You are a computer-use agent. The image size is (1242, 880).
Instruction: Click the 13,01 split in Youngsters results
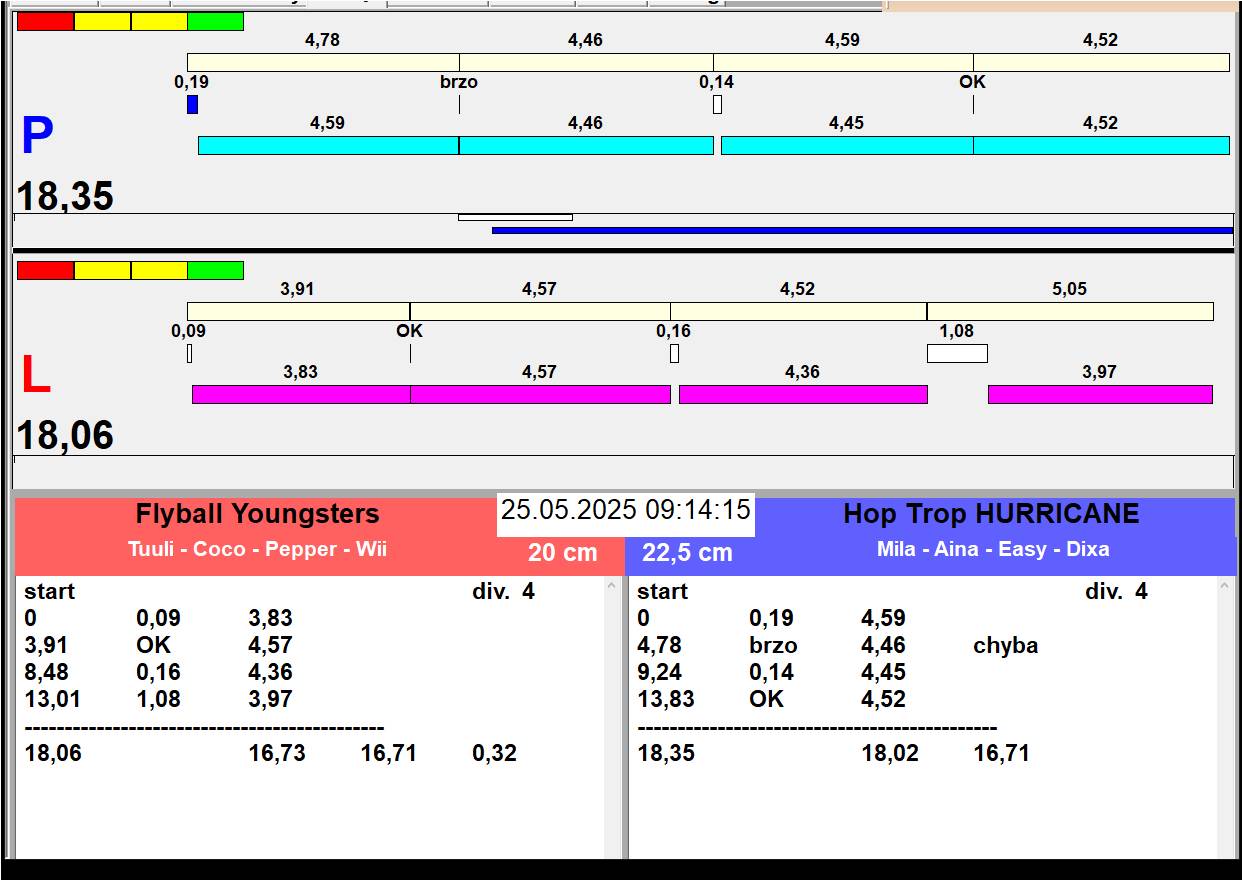pyautogui.click(x=54, y=699)
